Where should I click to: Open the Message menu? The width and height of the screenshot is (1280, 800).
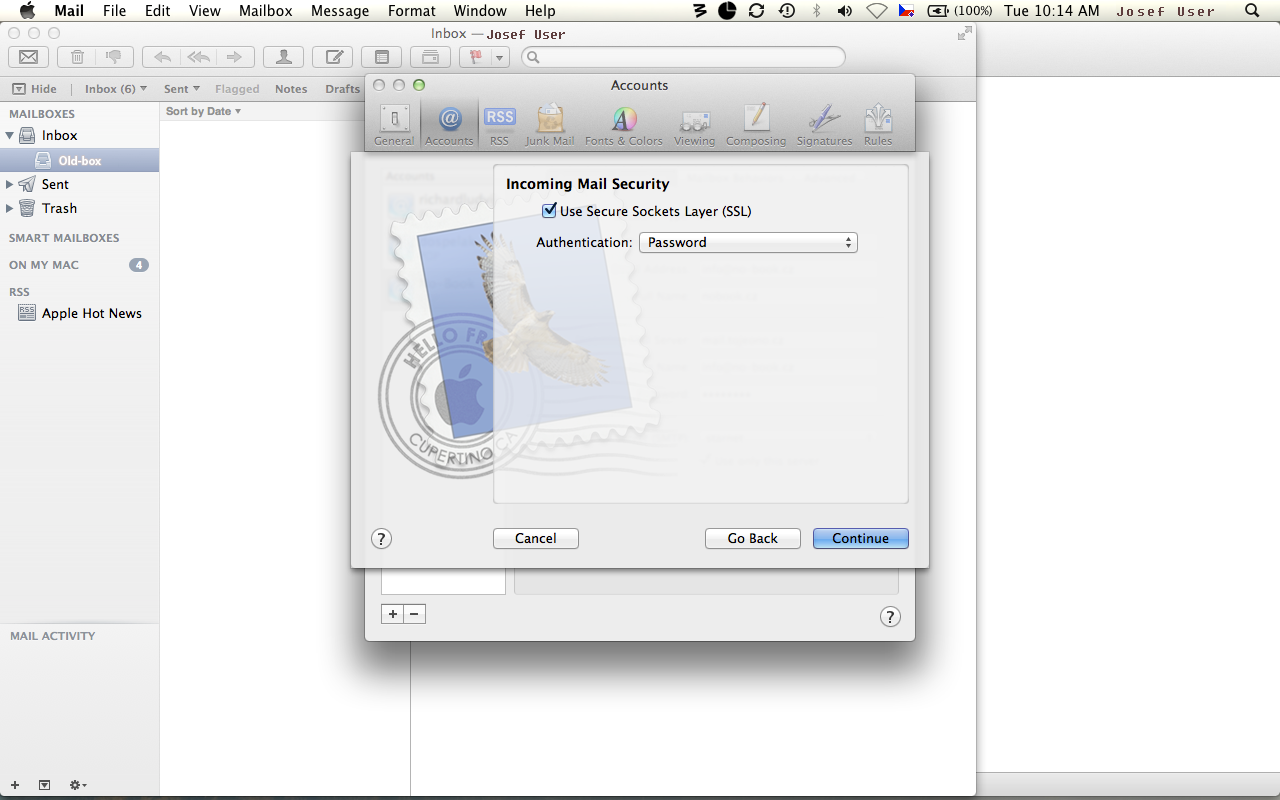340,11
